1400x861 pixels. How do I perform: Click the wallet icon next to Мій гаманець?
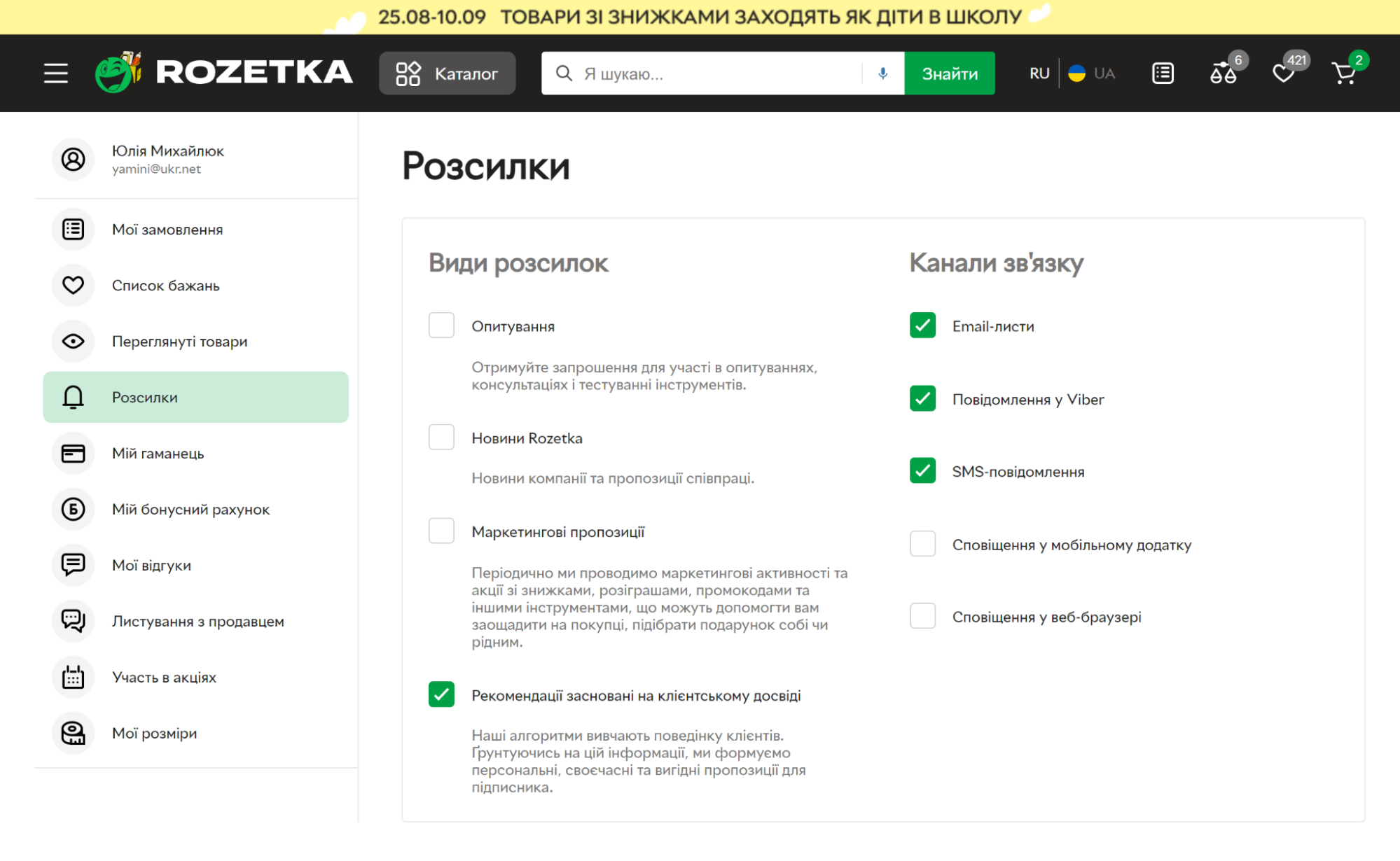[73, 453]
